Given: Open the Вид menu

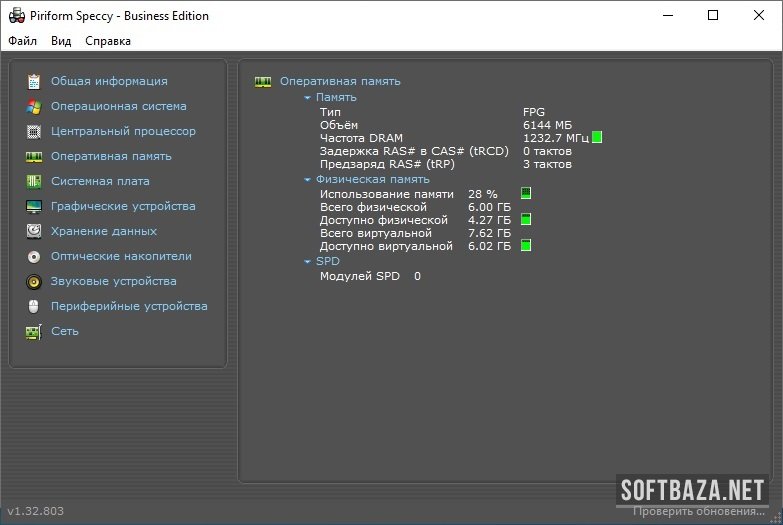Looking at the screenshot, I should pyautogui.click(x=61, y=41).
